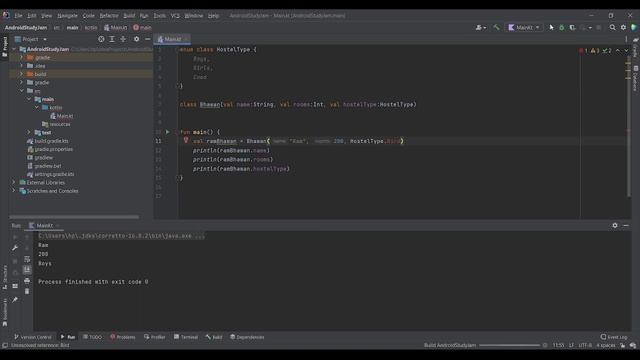The height and width of the screenshot is (360, 640).
Task: Click the green run gutter icon beside main
Action: (167, 132)
